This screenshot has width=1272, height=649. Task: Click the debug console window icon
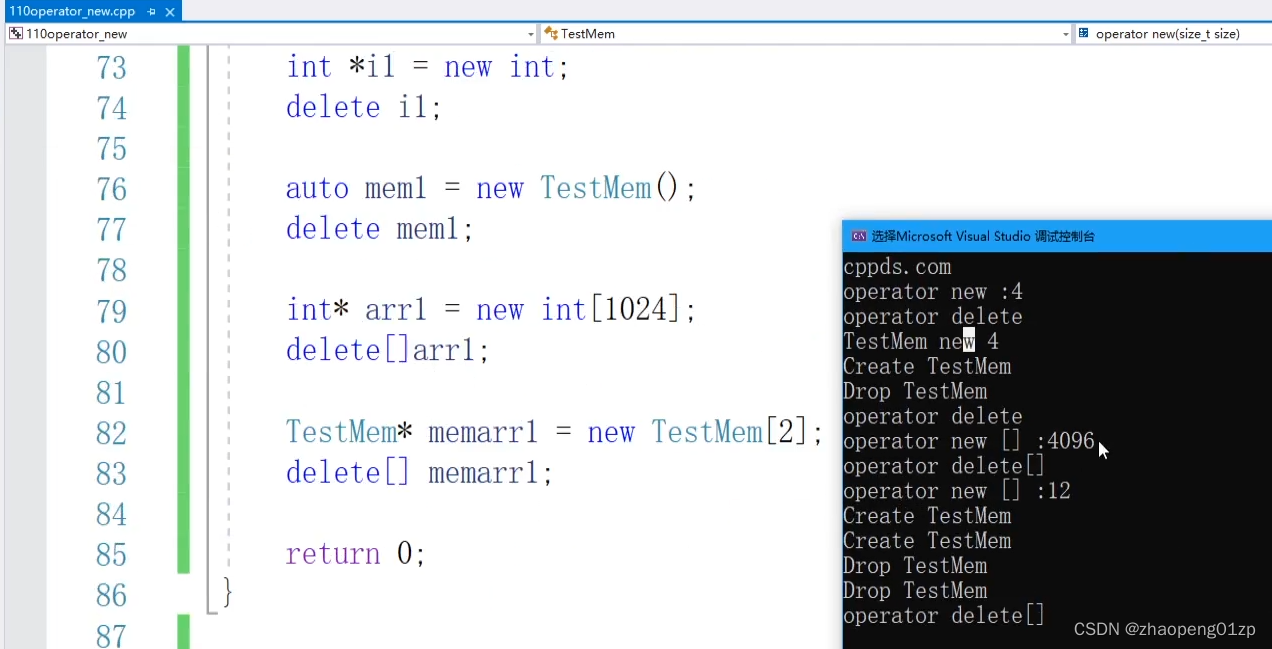click(x=858, y=237)
